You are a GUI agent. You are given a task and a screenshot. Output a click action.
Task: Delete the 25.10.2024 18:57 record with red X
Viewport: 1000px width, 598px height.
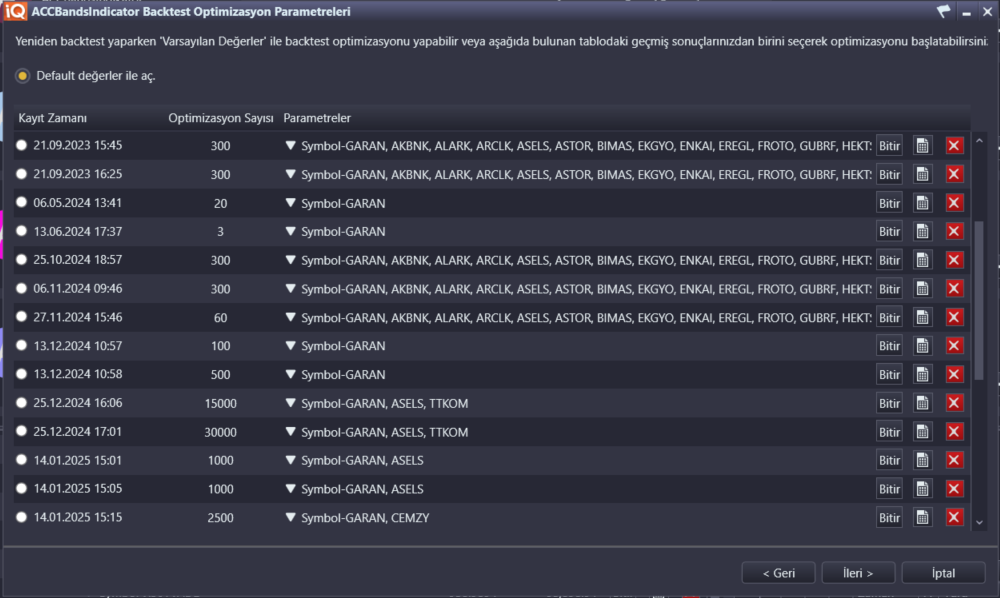click(954, 260)
